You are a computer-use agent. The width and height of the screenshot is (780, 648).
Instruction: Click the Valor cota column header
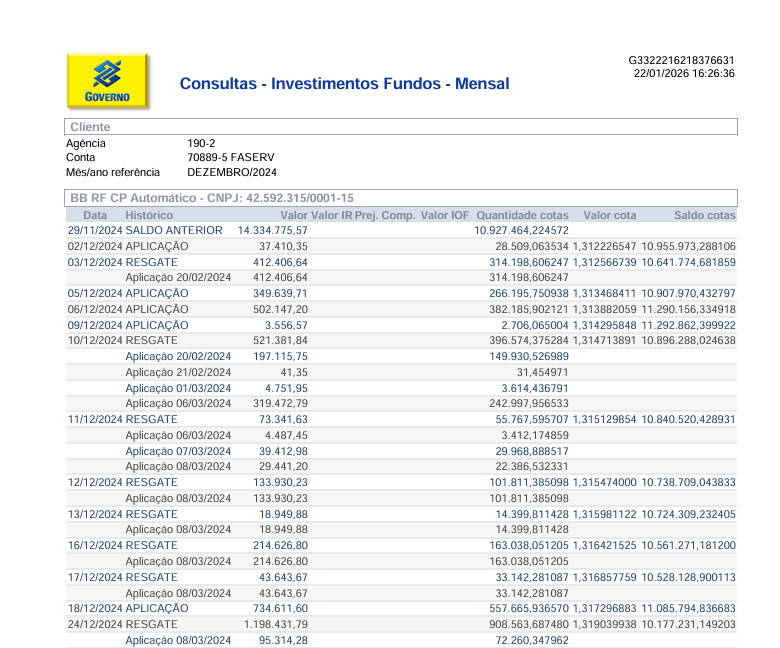click(610, 215)
